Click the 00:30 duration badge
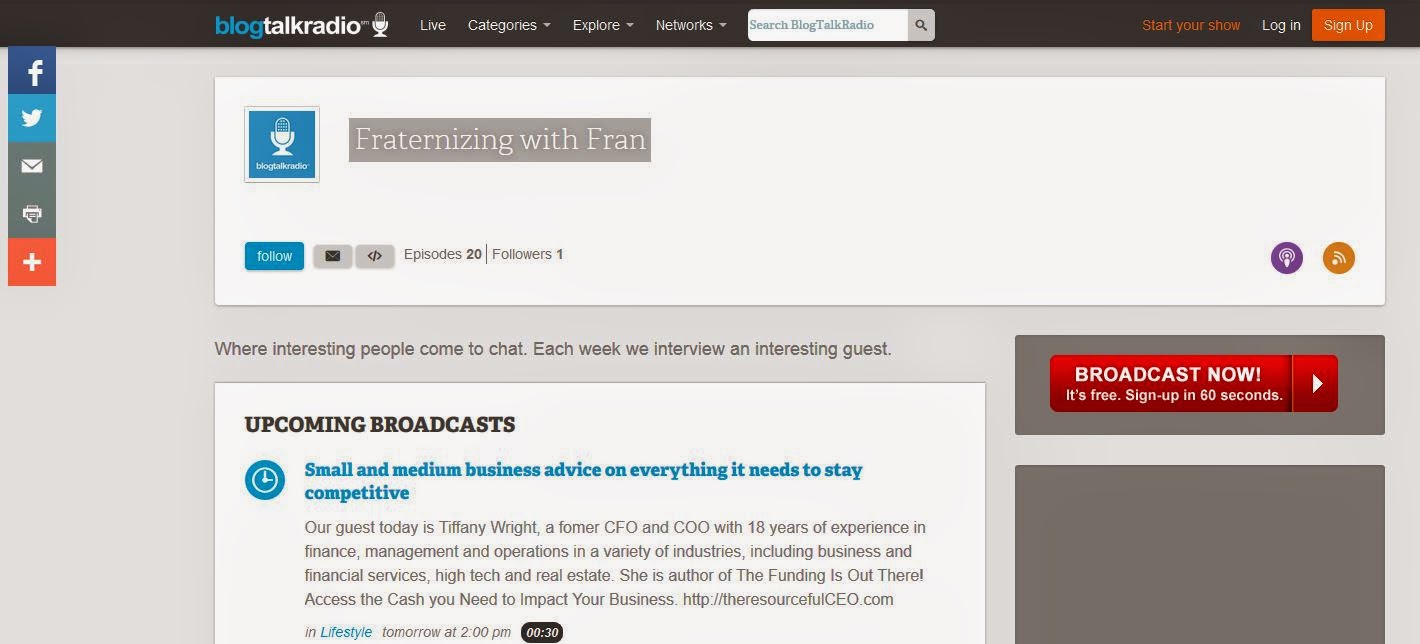The image size is (1420, 644). point(542,632)
